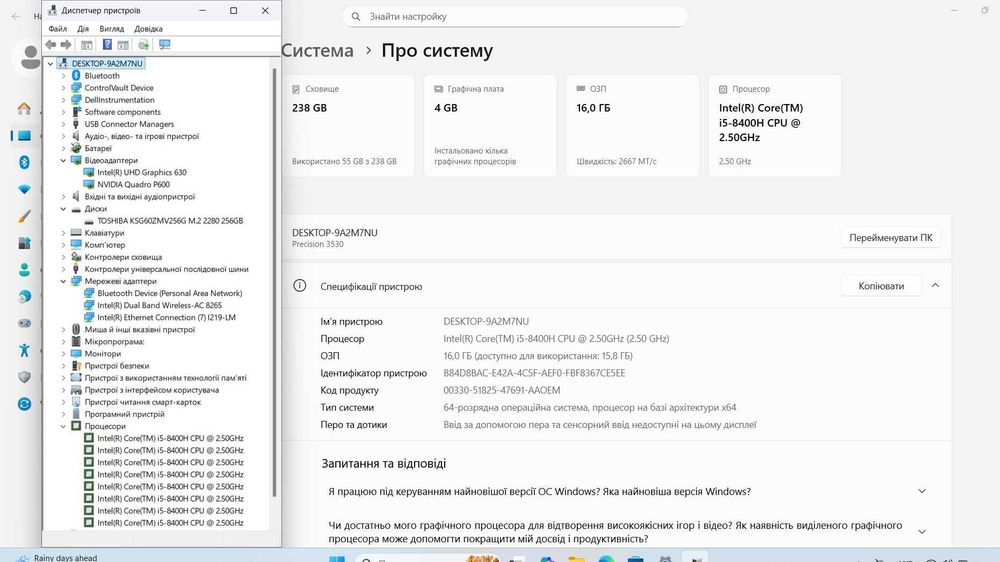Click the Home icon in Settings sidebar
This screenshot has width=1000, height=562.
[24, 108]
